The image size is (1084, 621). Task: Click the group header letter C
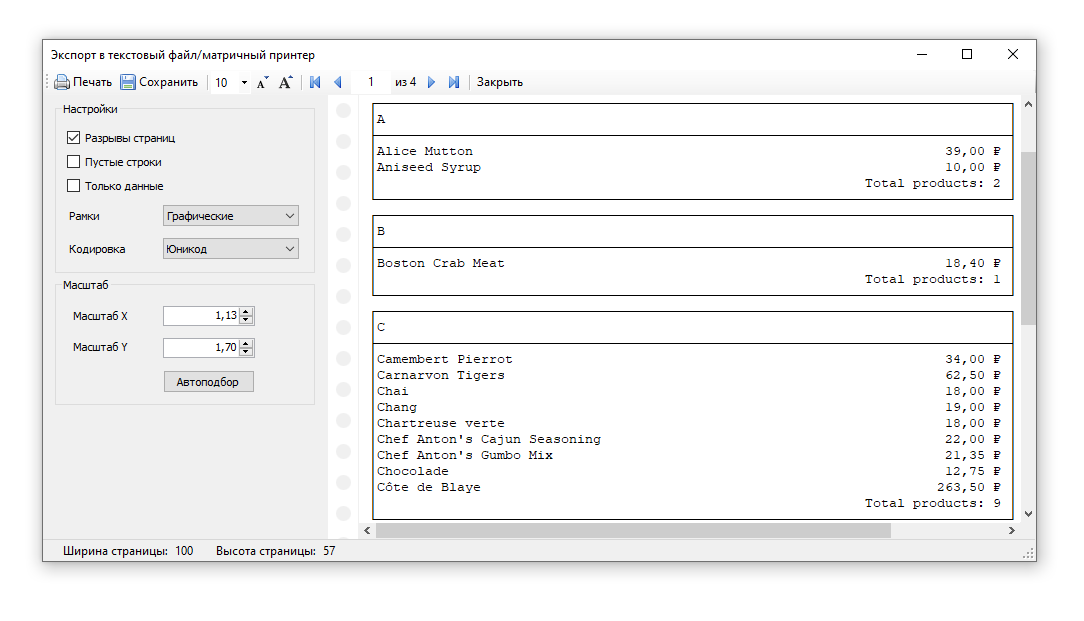click(x=381, y=327)
